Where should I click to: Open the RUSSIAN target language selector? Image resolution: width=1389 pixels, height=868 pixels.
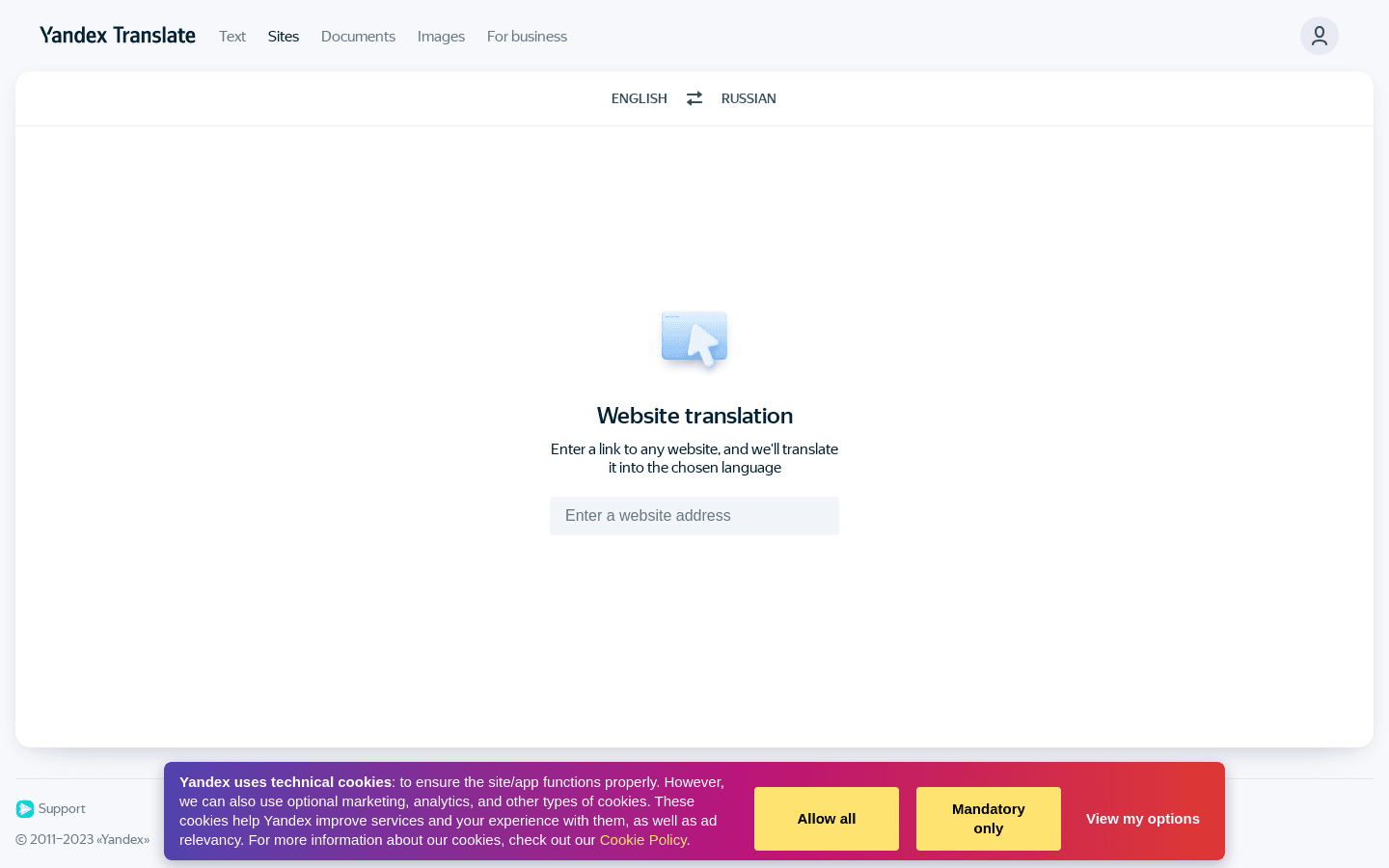click(x=749, y=98)
